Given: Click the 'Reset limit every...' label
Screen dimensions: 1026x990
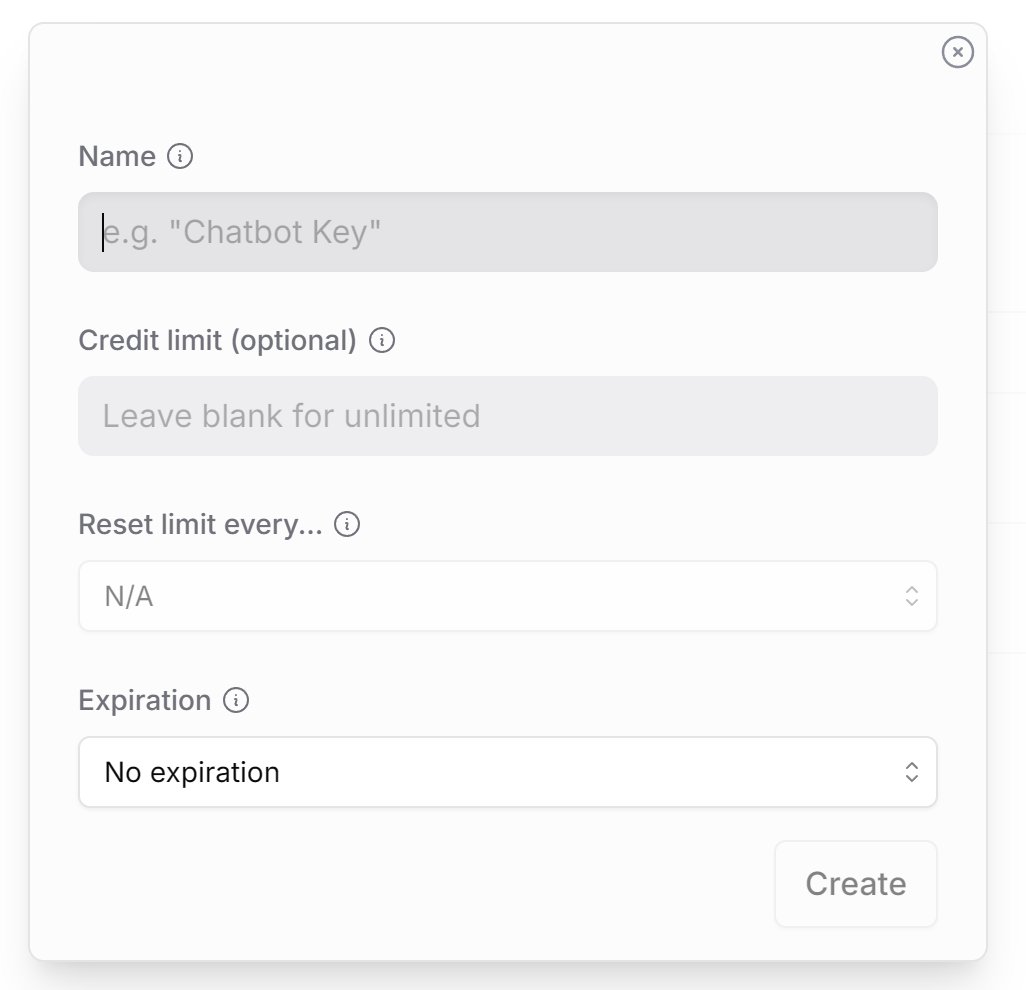Looking at the screenshot, I should click(x=200, y=525).
